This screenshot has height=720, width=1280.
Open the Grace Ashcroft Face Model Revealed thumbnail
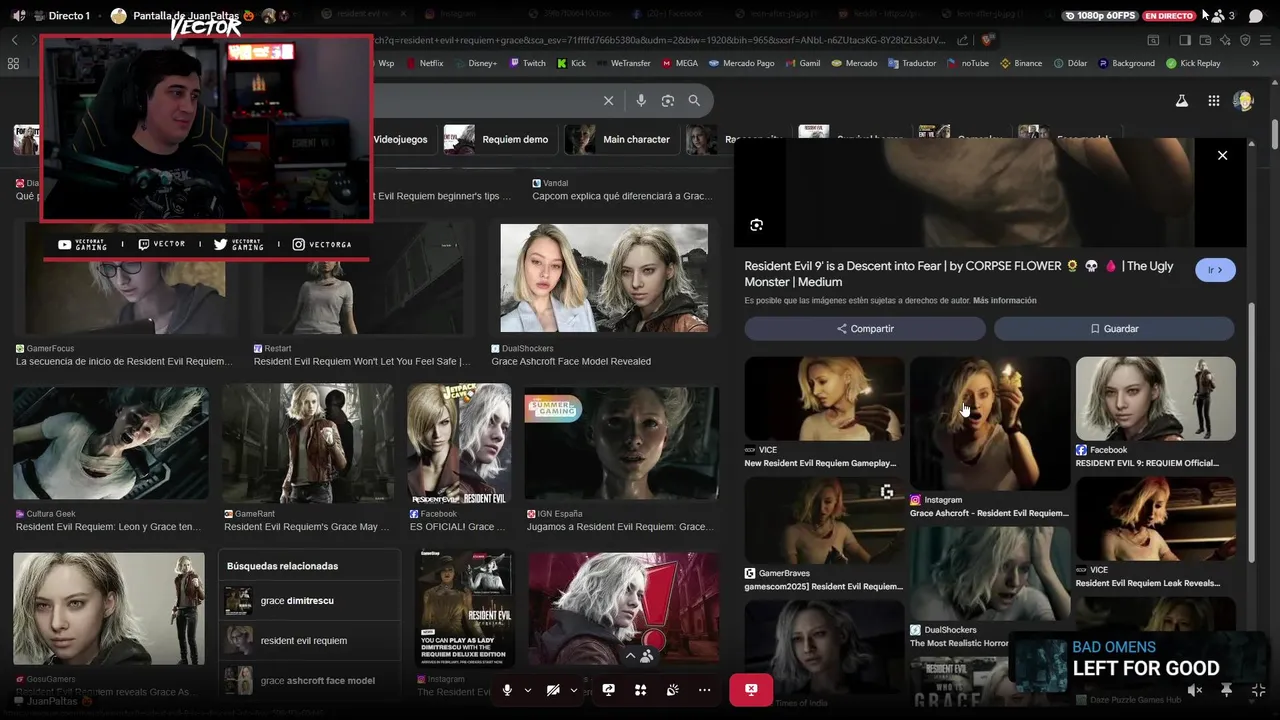pyautogui.click(x=604, y=278)
